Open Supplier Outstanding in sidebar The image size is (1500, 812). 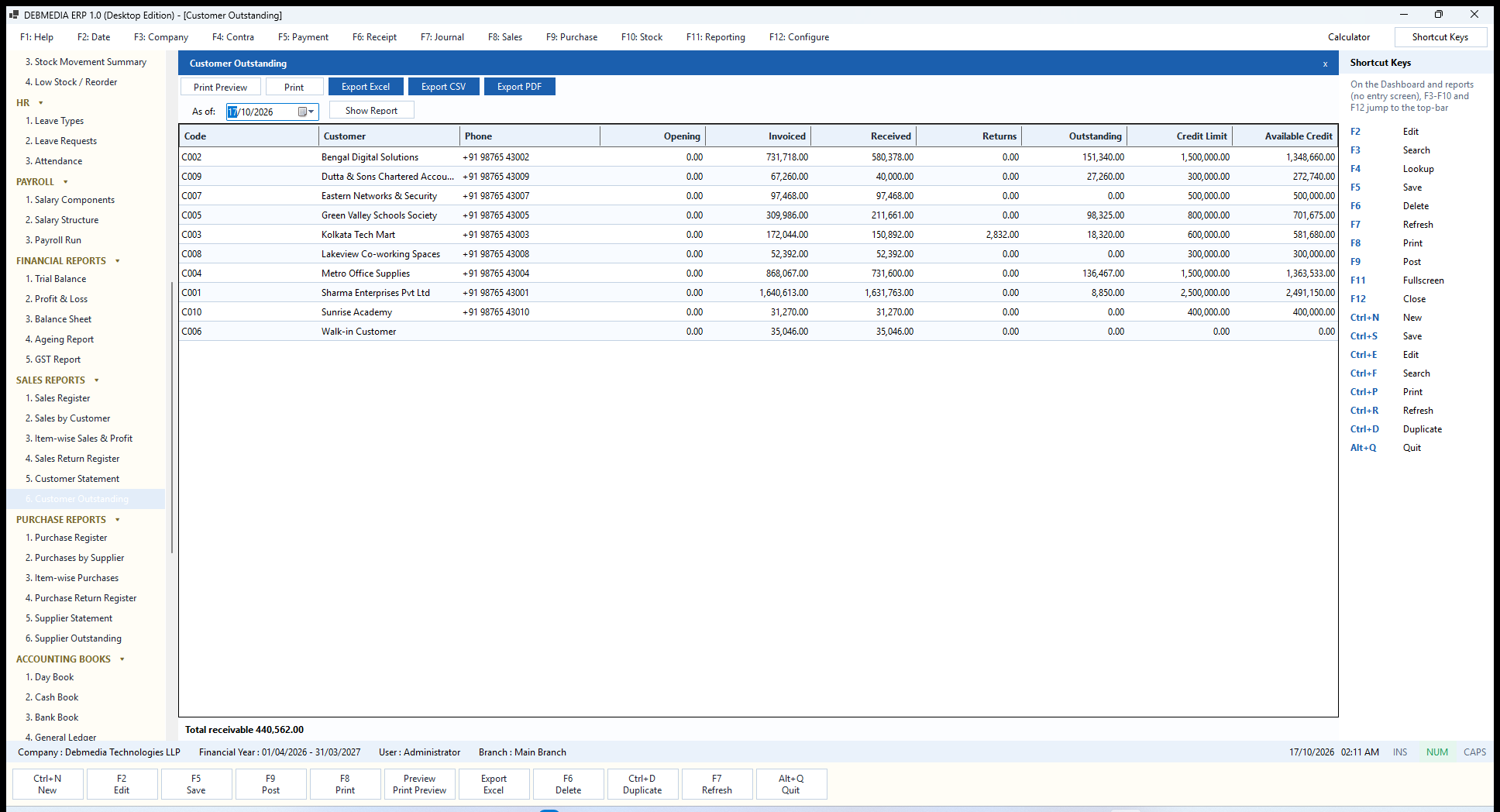tap(74, 638)
